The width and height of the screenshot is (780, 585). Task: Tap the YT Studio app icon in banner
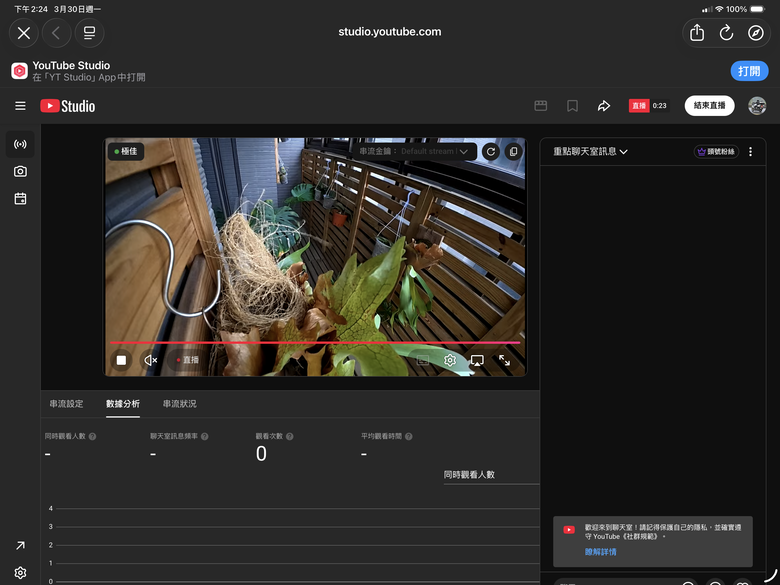[19, 71]
